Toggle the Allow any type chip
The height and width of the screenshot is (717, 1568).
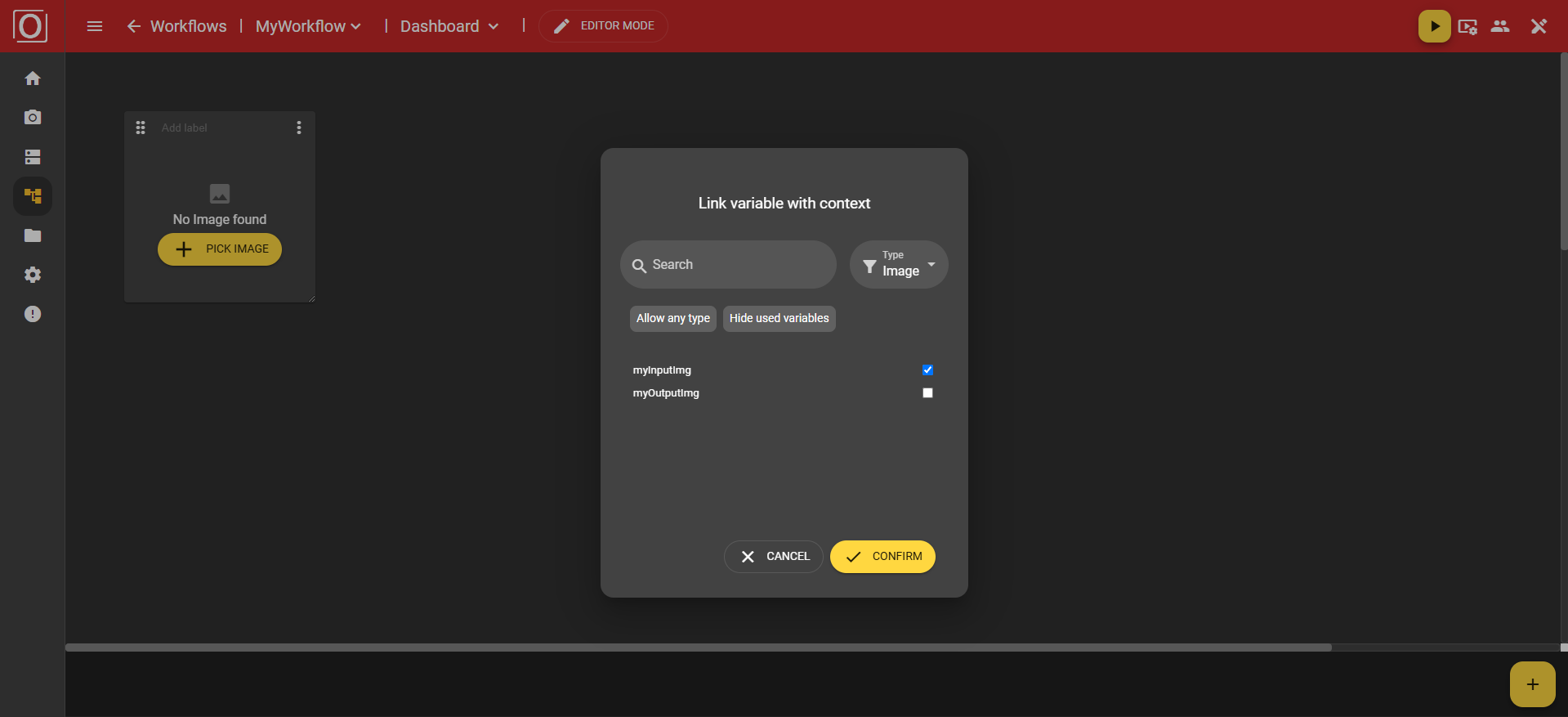[672, 319]
